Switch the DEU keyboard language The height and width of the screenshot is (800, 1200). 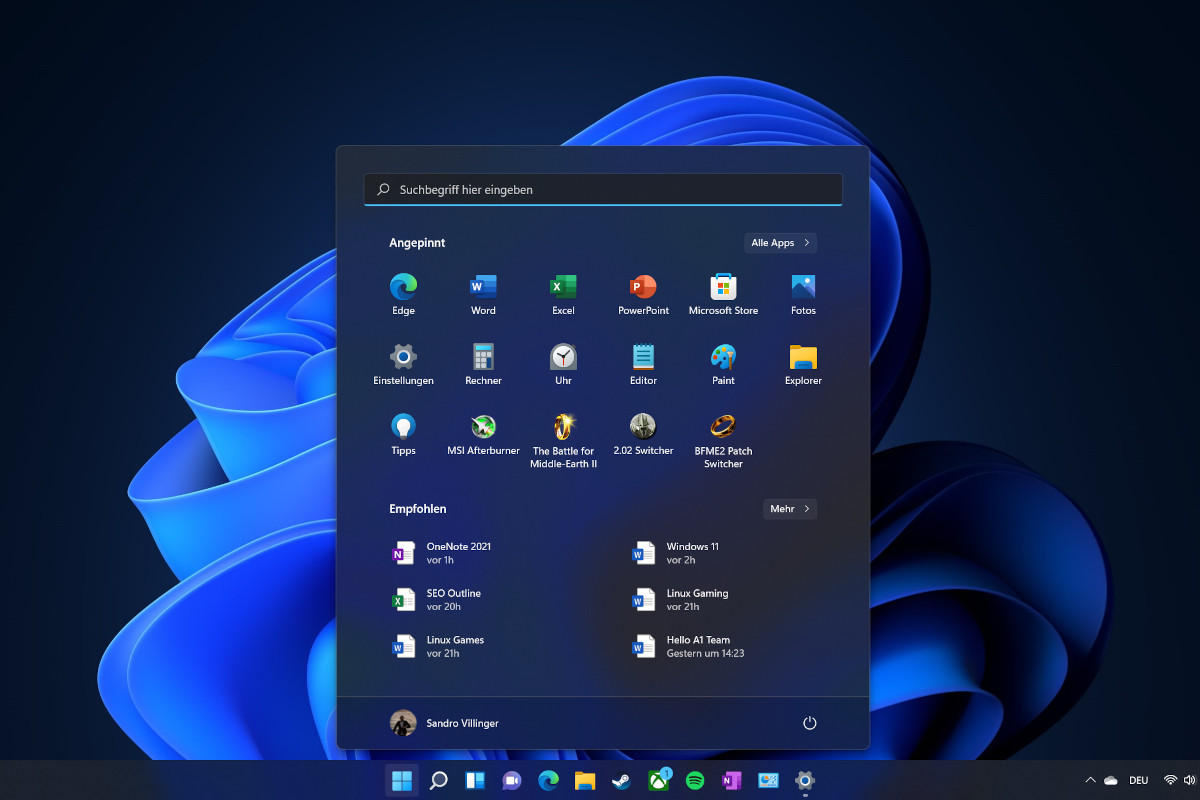[x=1138, y=780]
